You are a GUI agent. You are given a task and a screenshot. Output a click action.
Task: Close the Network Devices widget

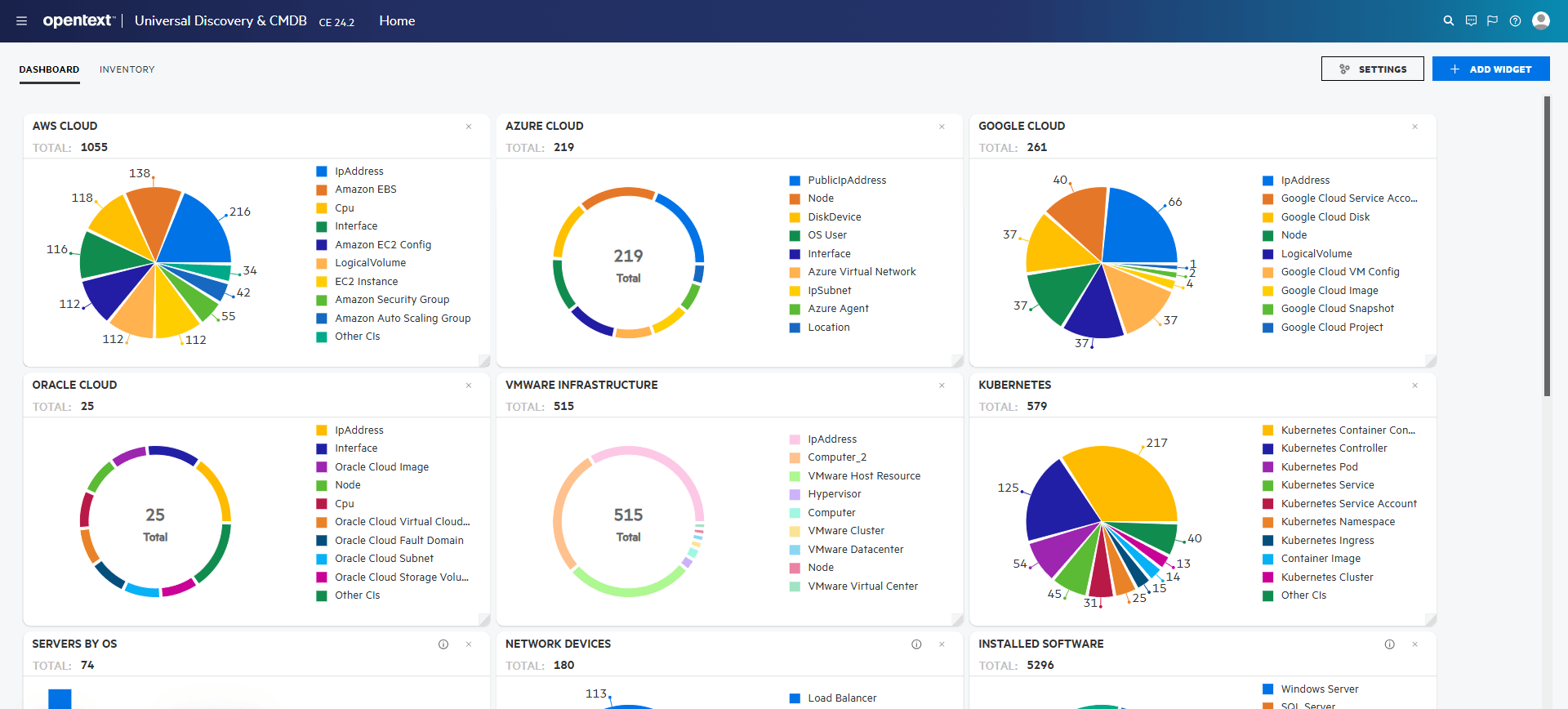942,644
